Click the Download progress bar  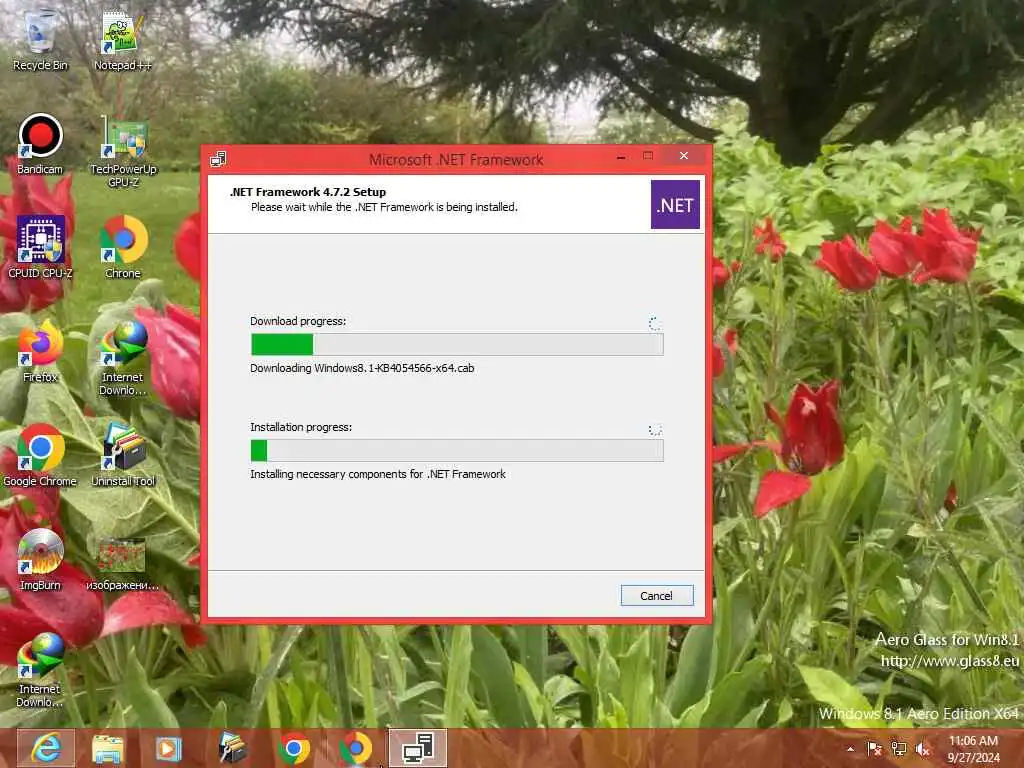coord(457,344)
